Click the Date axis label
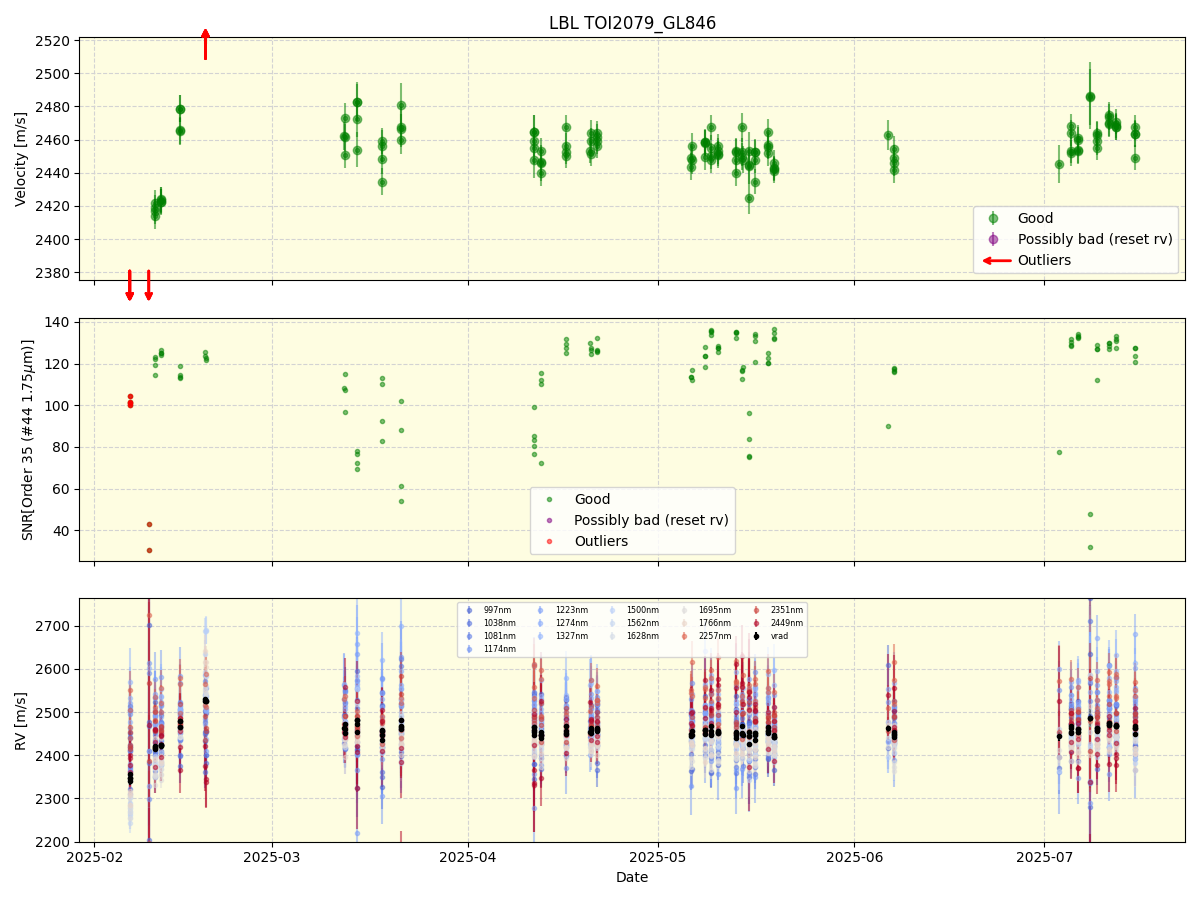 [631, 877]
